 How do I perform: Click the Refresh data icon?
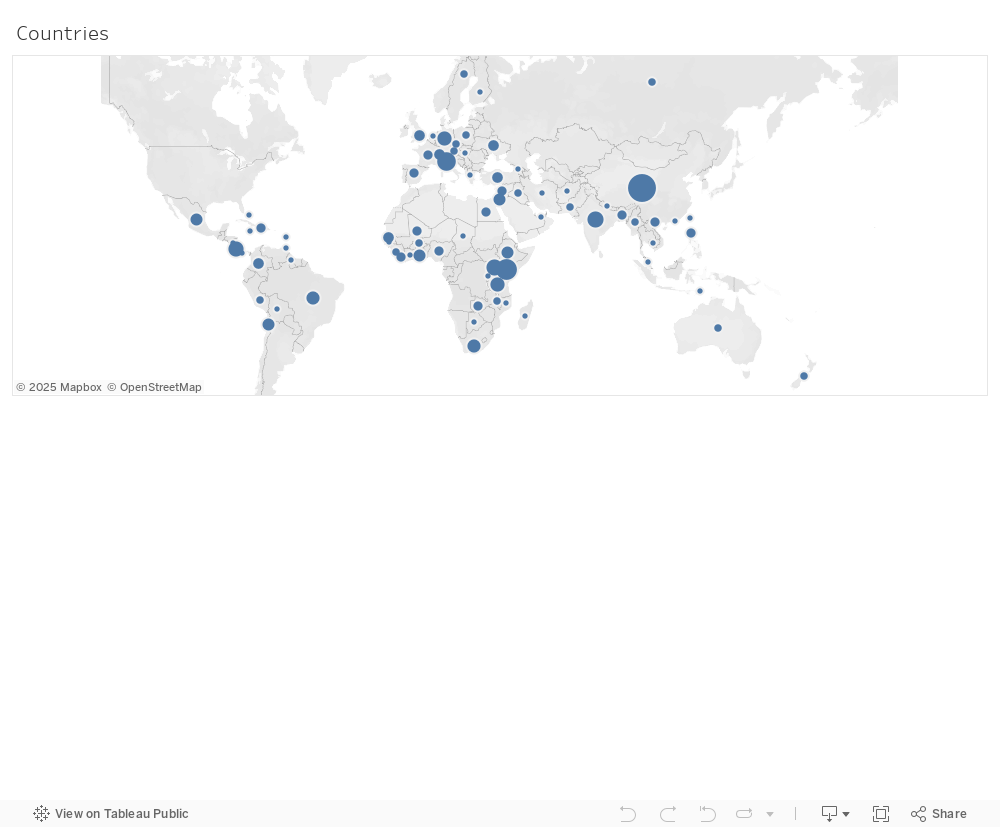pos(744,814)
